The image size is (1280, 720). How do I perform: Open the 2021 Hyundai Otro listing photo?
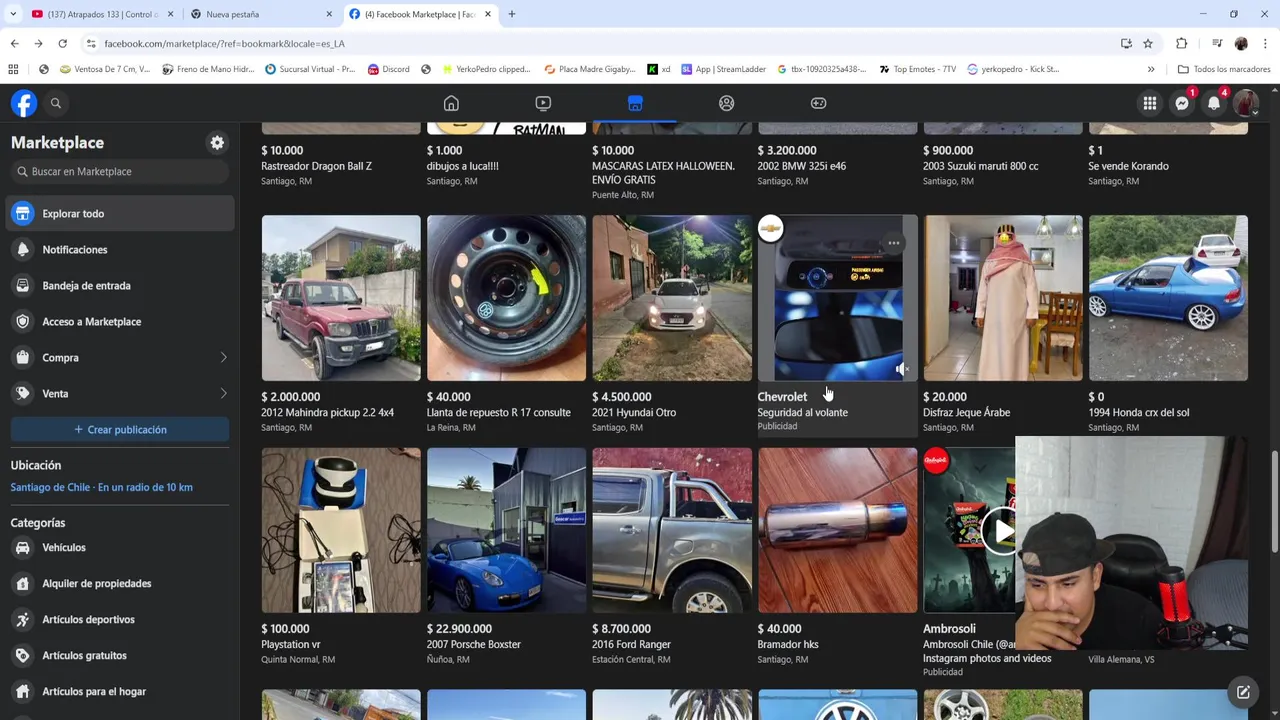click(672, 298)
